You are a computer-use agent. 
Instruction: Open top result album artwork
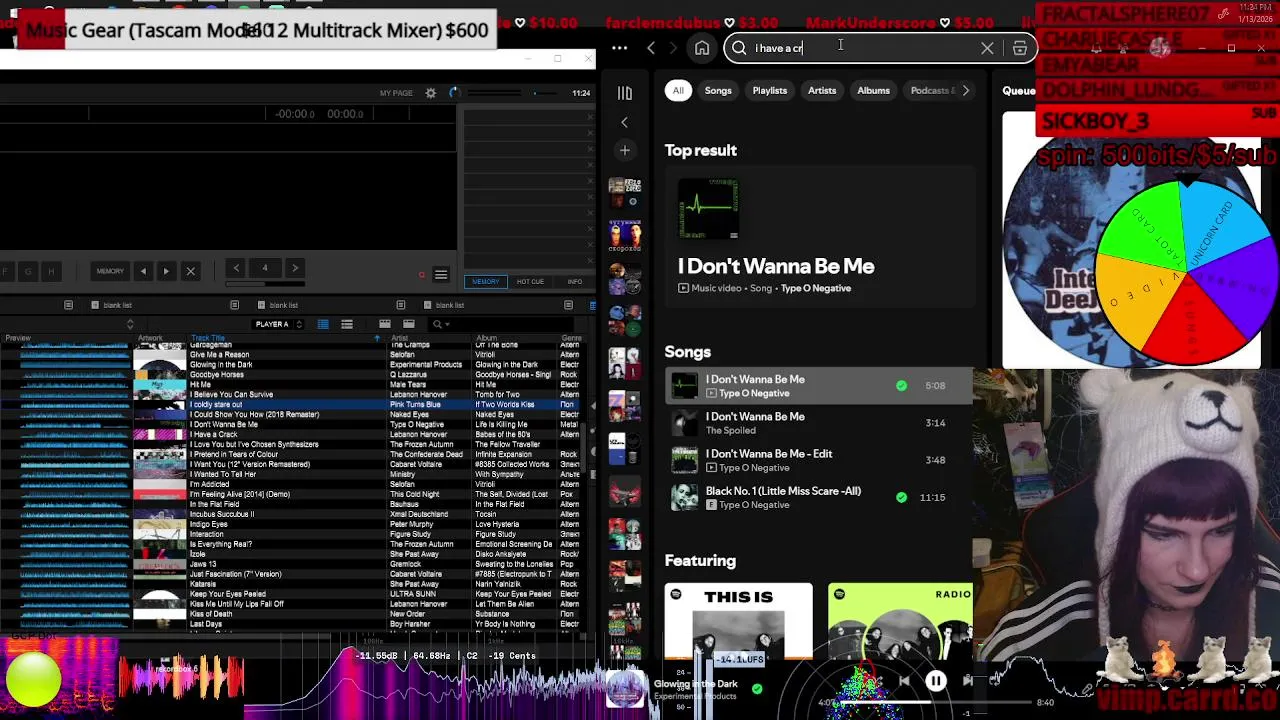(x=708, y=208)
